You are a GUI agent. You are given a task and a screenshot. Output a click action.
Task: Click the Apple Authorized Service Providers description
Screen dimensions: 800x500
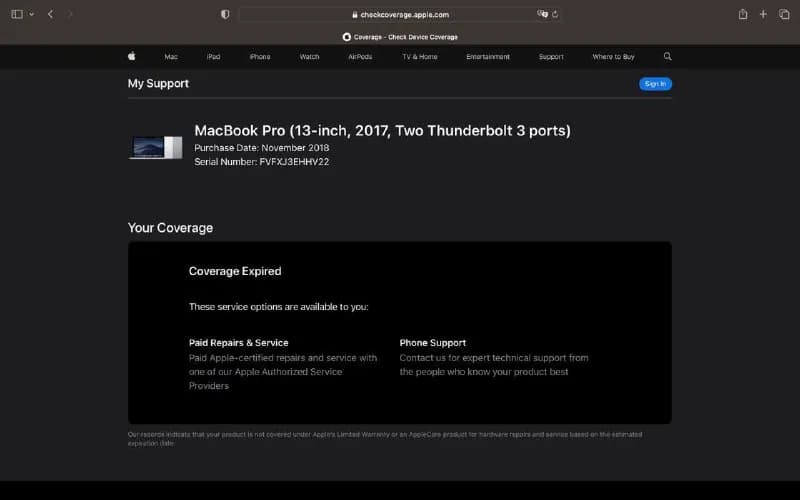pos(283,372)
